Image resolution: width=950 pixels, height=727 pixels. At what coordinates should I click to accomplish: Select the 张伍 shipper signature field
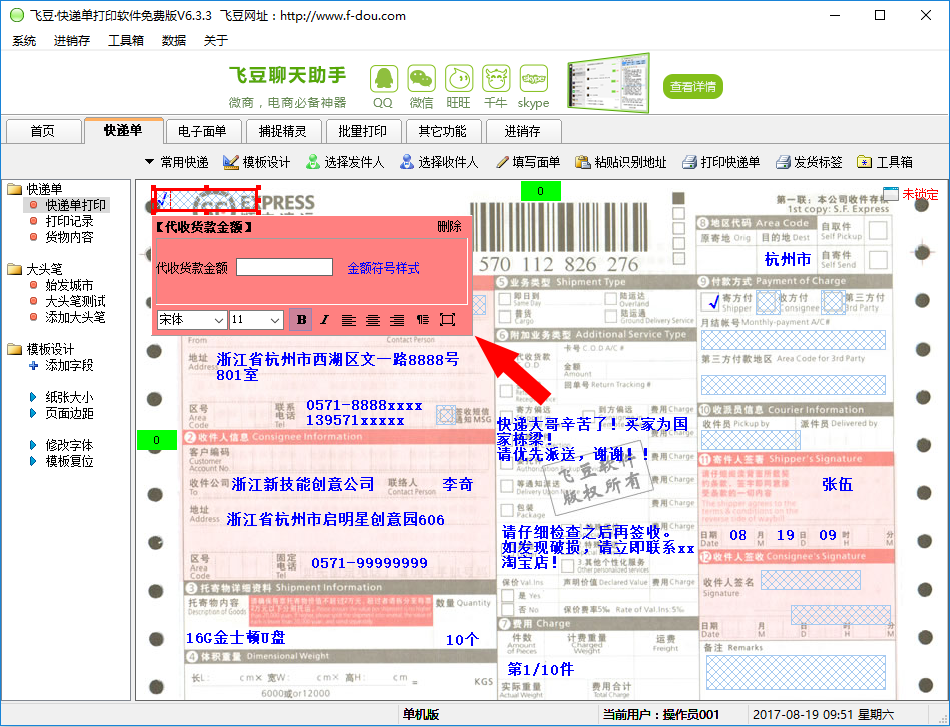837,484
